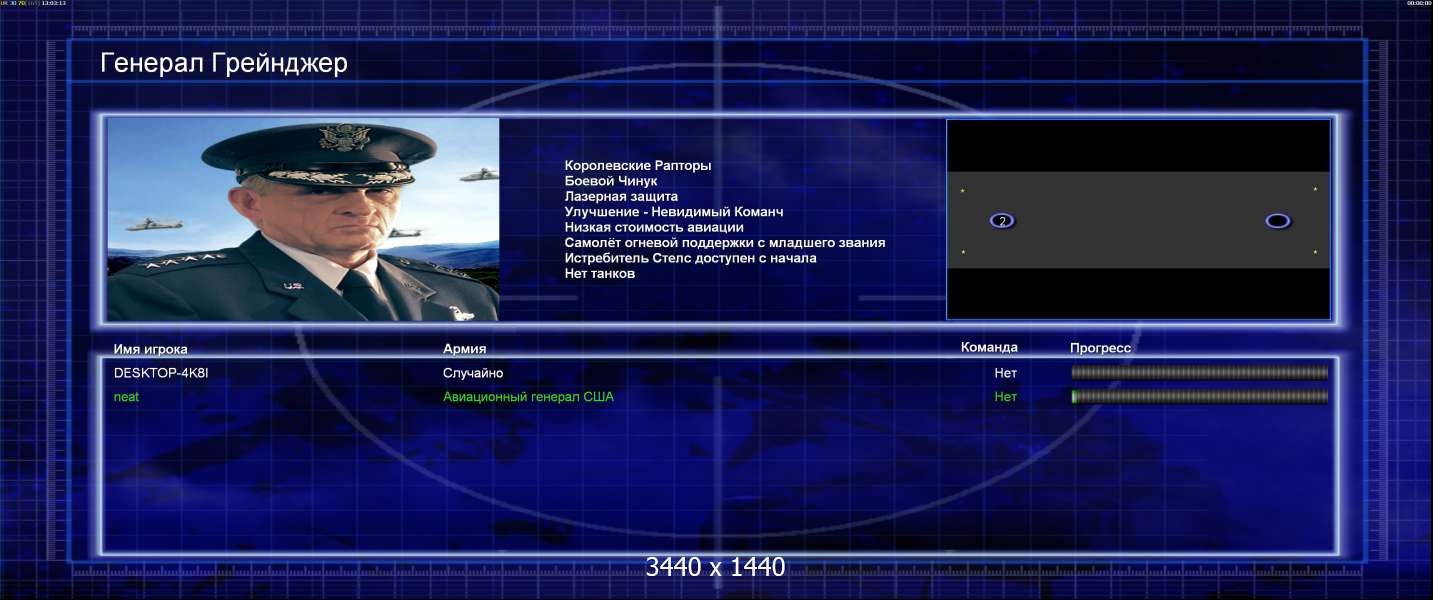Select player name 'neat'

pos(126,397)
